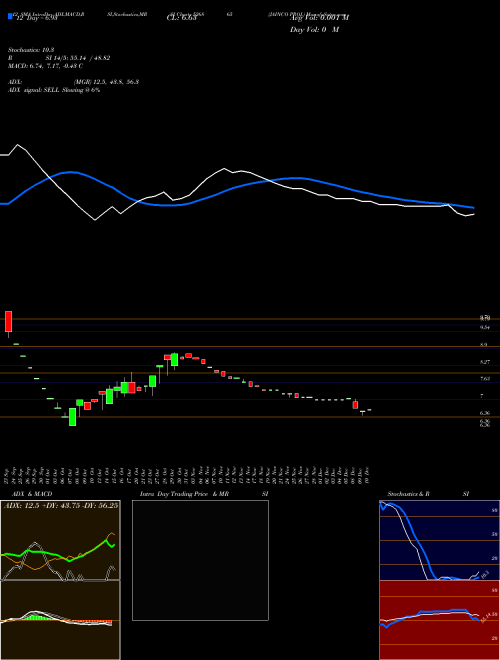Click the last red candle near 6.36 level
500x660 pixels.
[x=355, y=405]
